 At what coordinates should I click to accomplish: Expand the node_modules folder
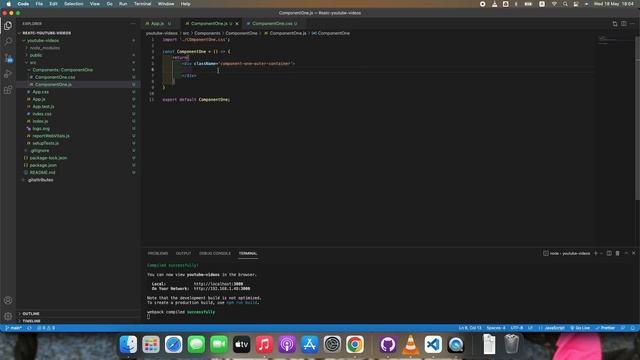click(44, 48)
